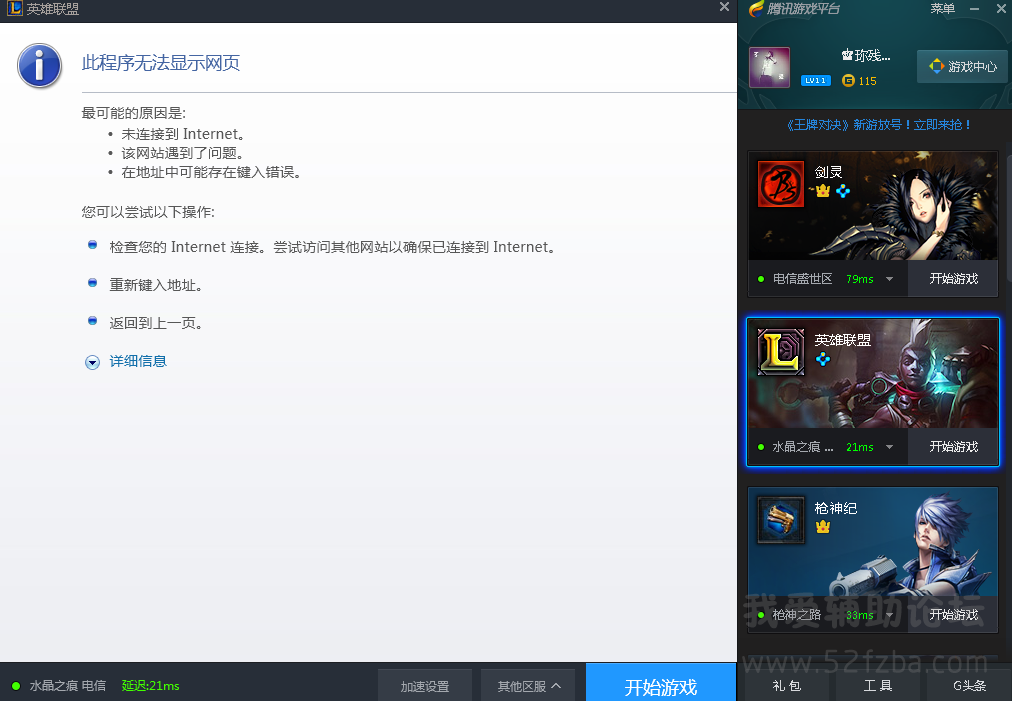Viewport: 1012px width, 701px height.
Task: Start 枪神纪 with its 开始游戏 button
Action: pos(953,615)
